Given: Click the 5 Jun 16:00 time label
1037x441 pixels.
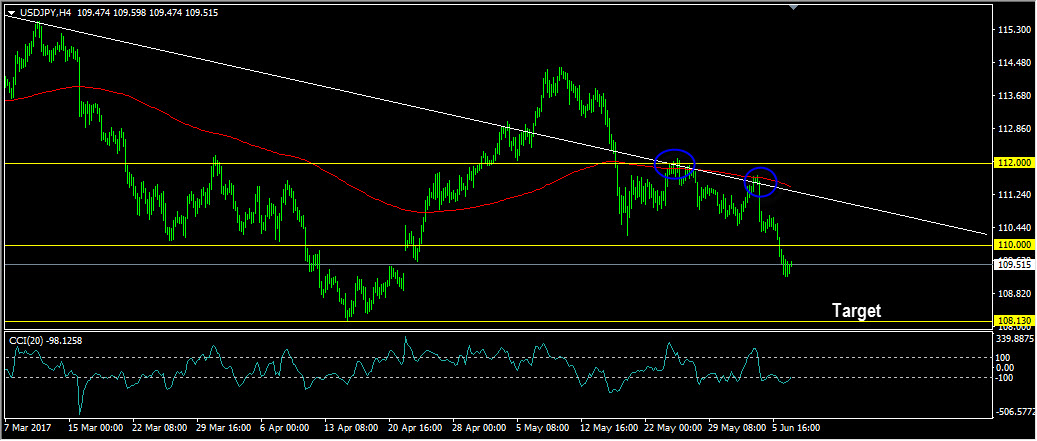Looking at the screenshot, I should click(x=796, y=428).
